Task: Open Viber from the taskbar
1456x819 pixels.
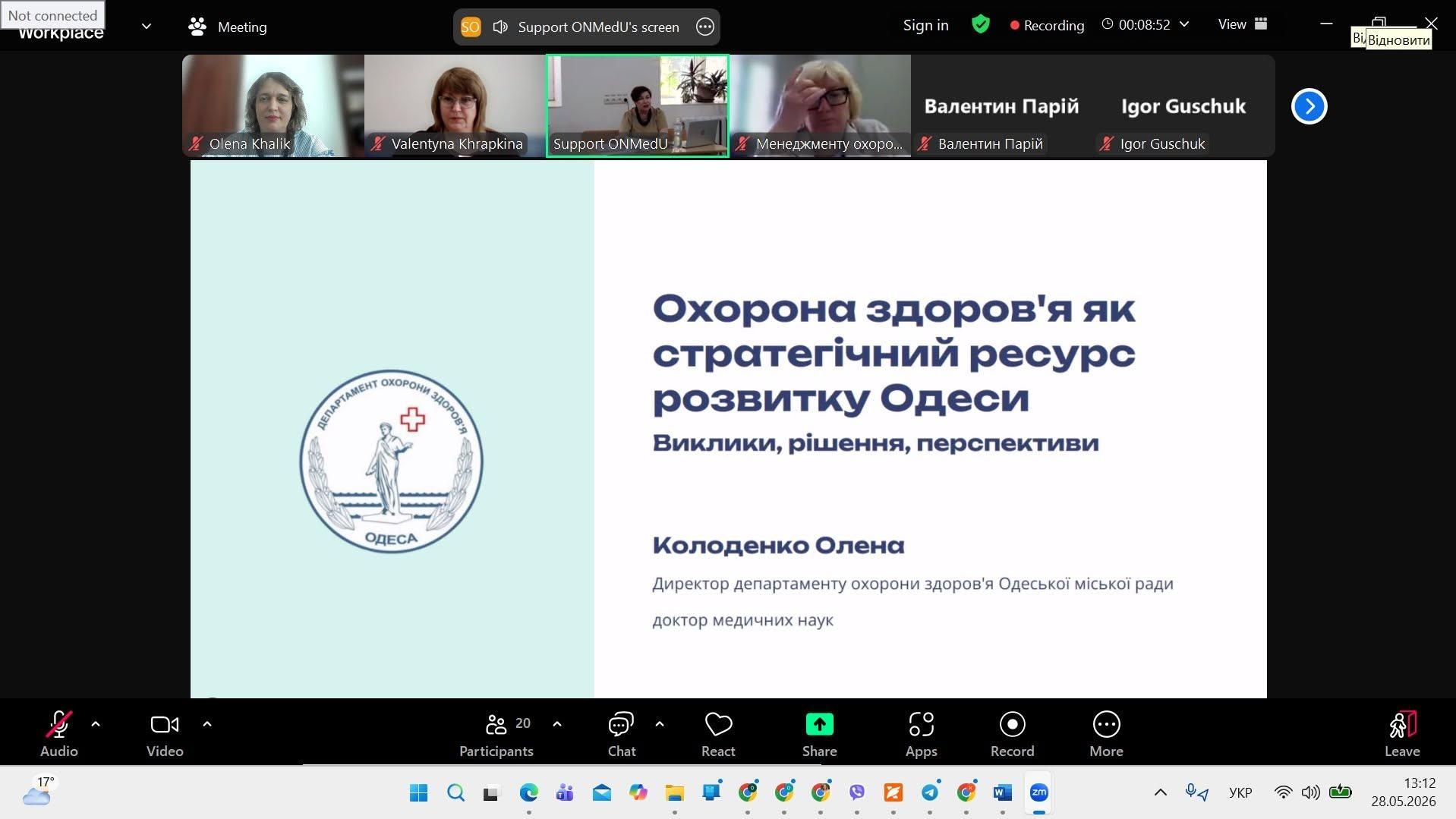Action: point(857,792)
